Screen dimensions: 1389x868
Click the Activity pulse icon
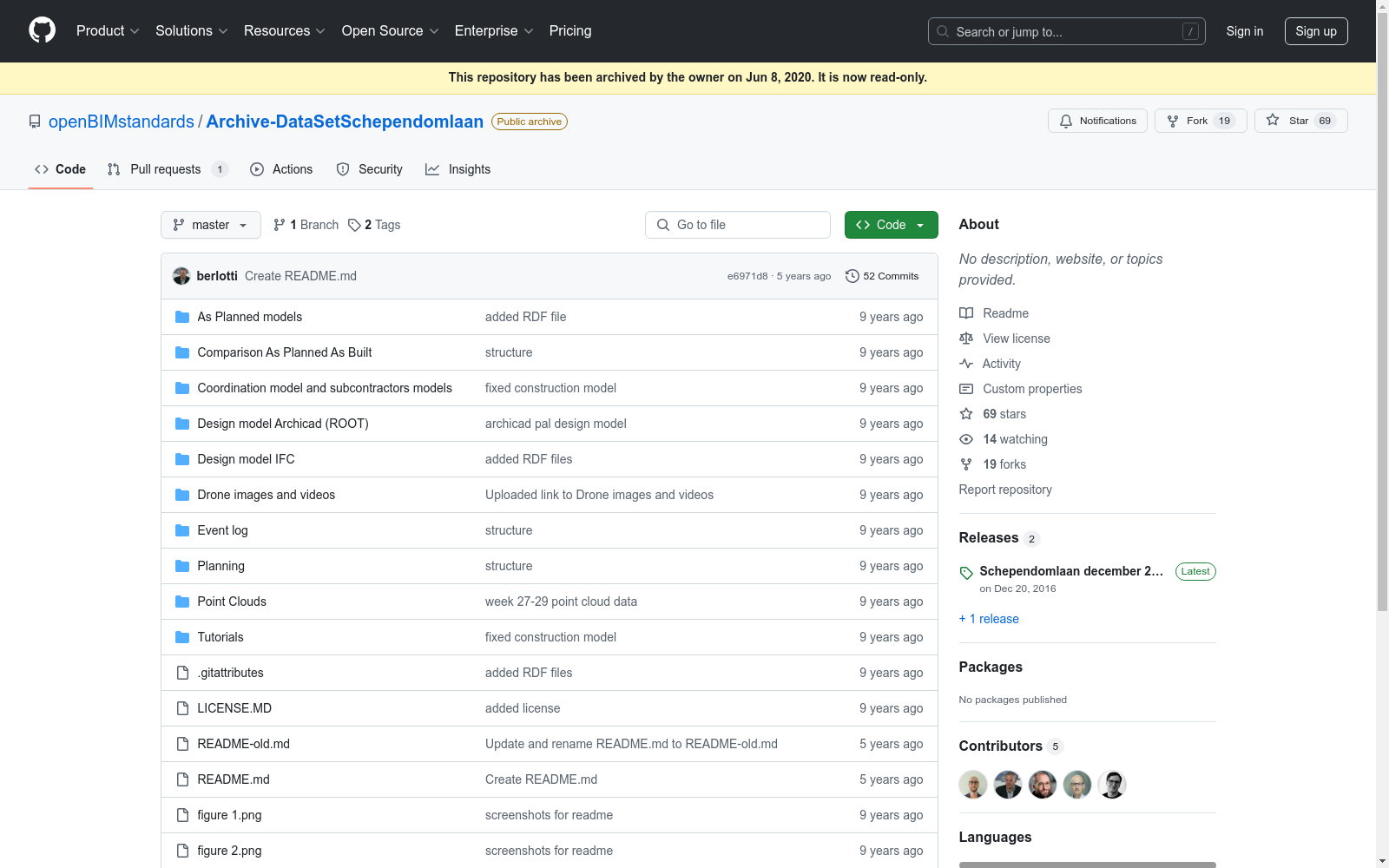(966, 364)
